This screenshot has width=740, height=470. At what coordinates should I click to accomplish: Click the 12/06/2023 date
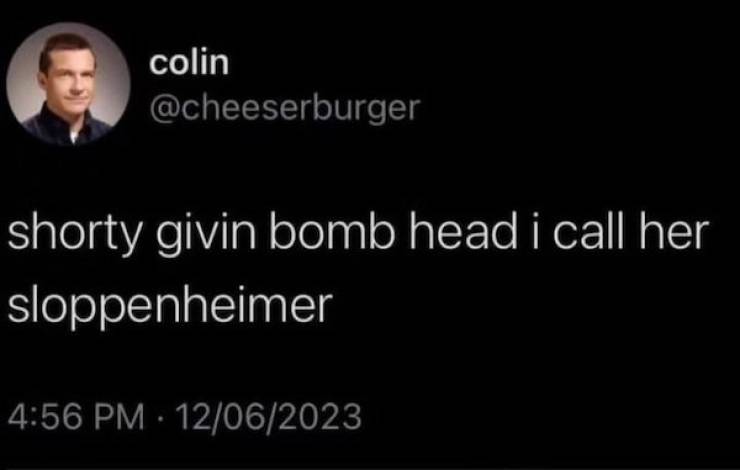point(269,417)
